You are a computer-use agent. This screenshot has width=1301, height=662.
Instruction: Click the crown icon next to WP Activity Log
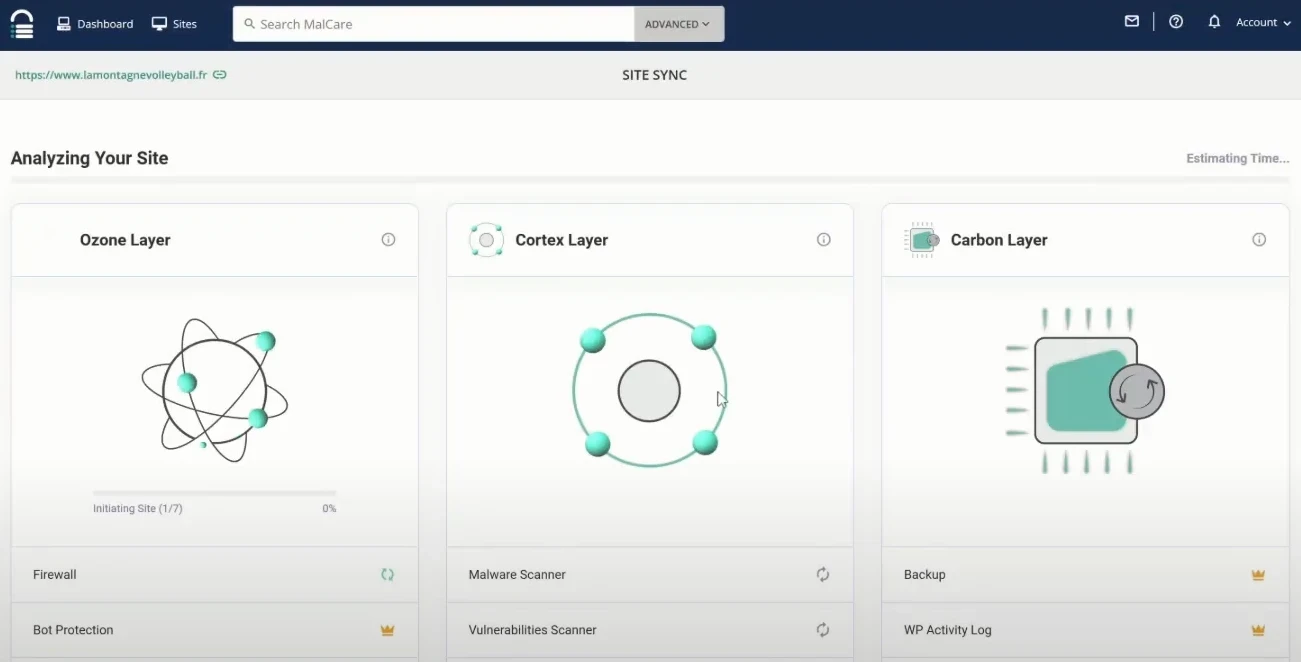pos(1258,630)
